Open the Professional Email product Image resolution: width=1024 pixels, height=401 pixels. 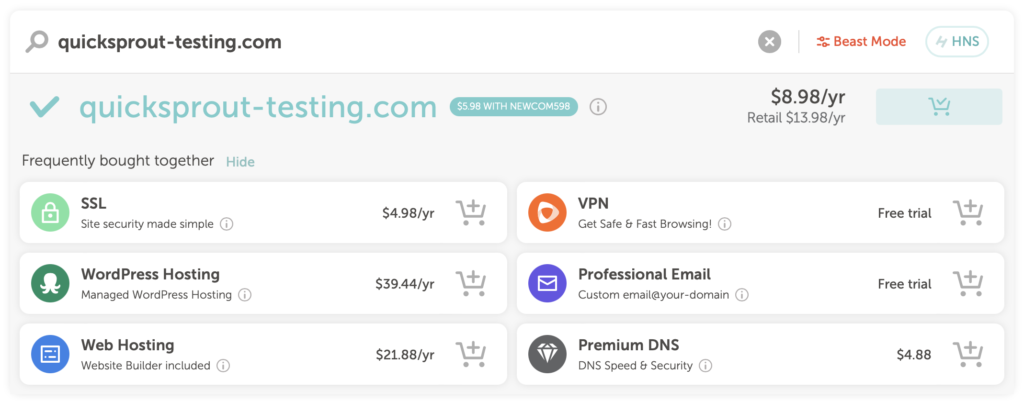point(644,275)
